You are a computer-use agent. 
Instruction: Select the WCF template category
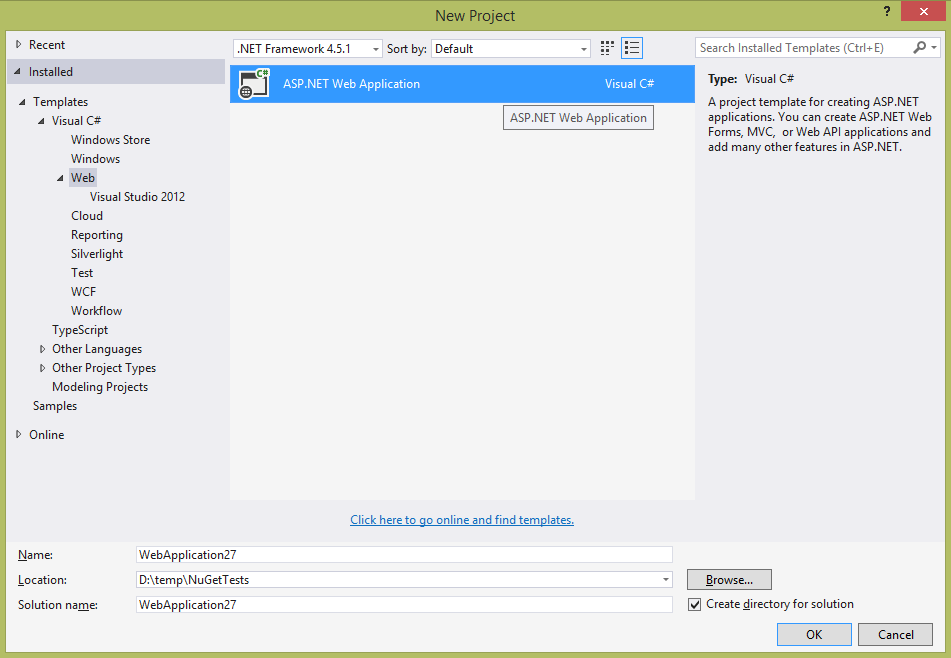pyautogui.click(x=83, y=292)
